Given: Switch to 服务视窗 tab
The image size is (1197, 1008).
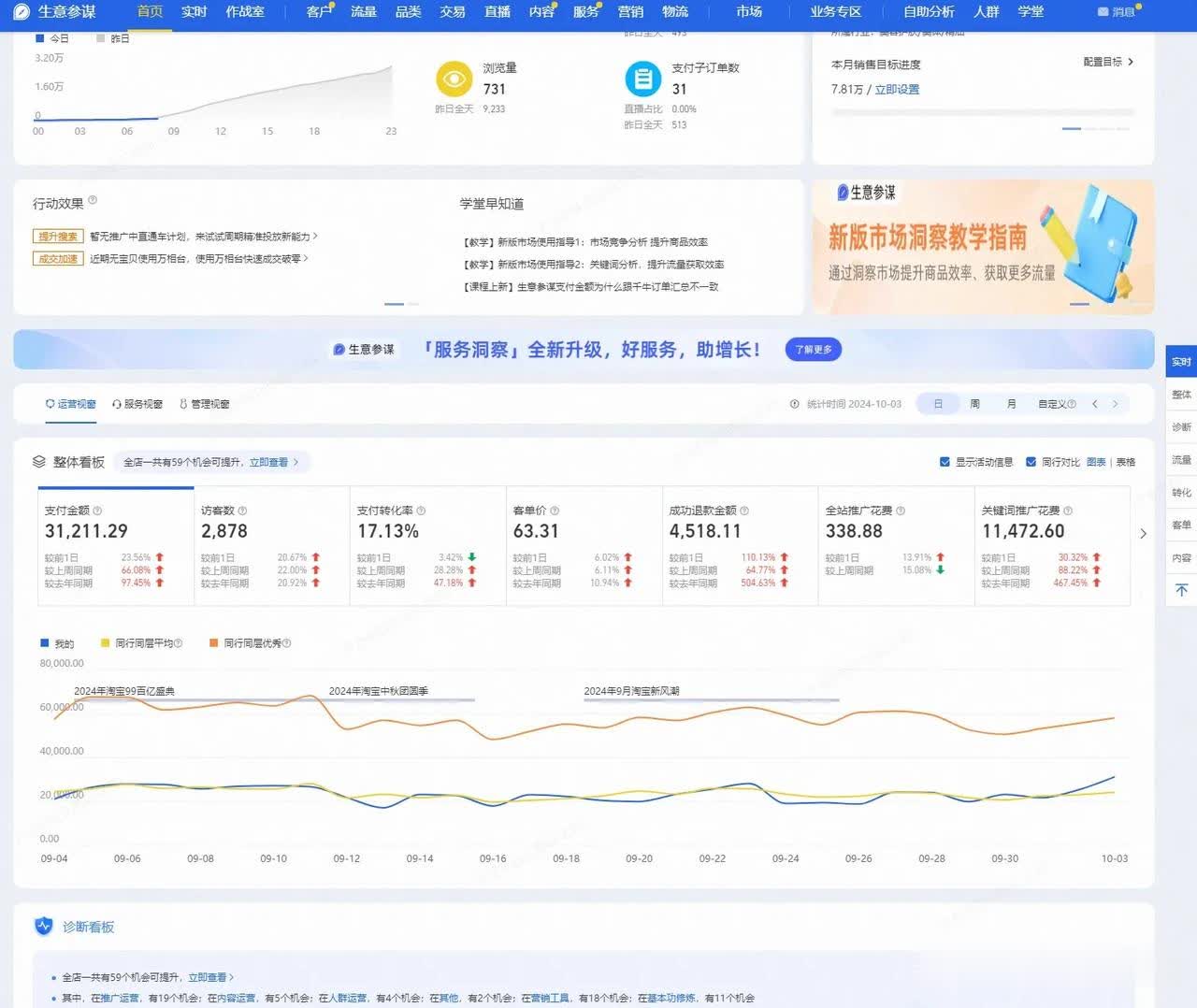Looking at the screenshot, I should [137, 404].
